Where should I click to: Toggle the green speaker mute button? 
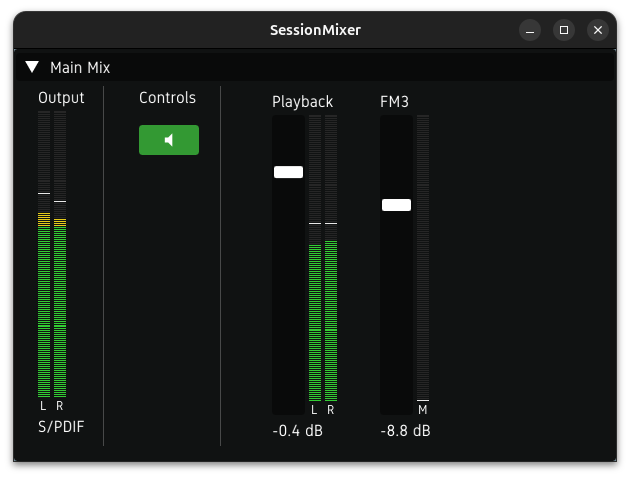click(168, 140)
